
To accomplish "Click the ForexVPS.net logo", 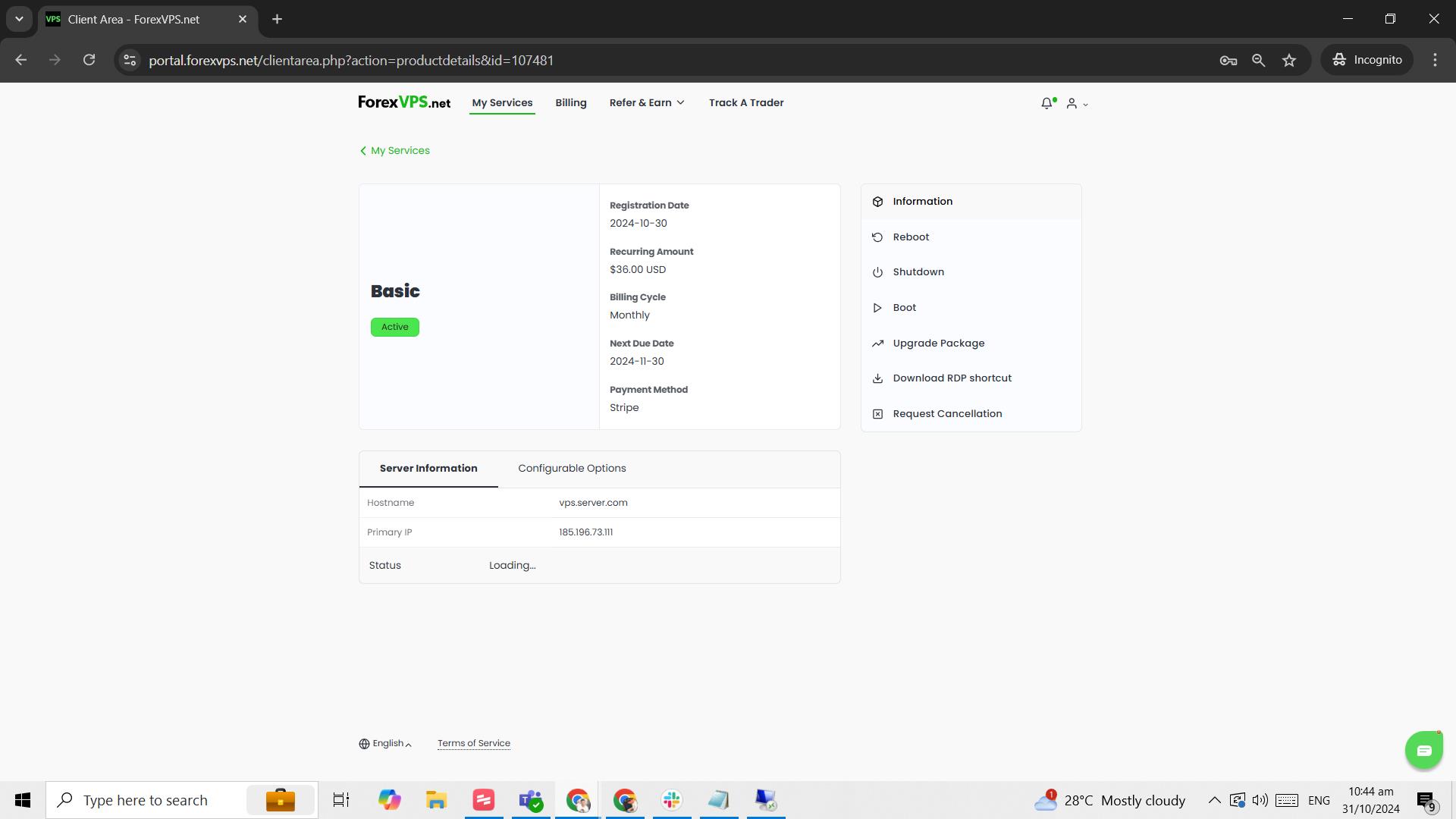I will point(404,102).
